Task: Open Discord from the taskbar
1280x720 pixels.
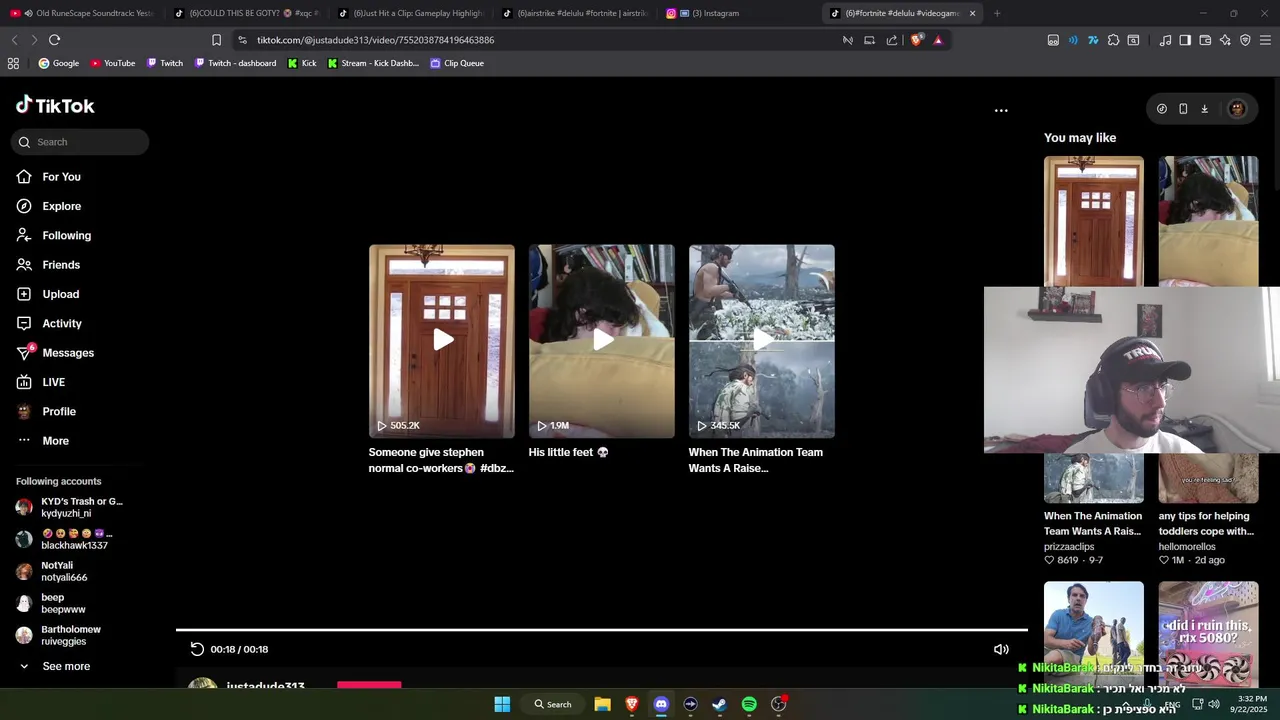Action: [x=661, y=704]
